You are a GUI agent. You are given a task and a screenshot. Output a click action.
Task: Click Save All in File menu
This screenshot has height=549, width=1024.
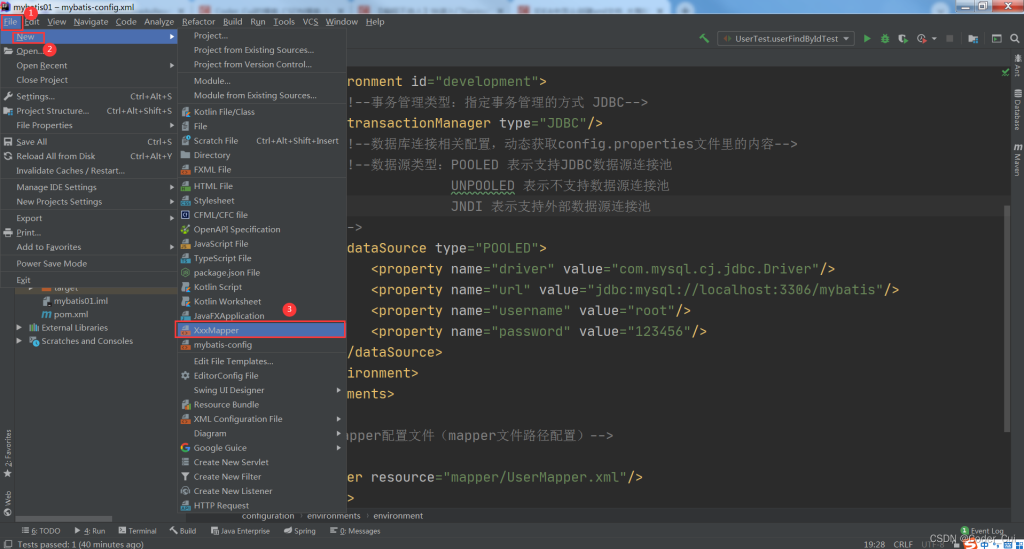89,142
